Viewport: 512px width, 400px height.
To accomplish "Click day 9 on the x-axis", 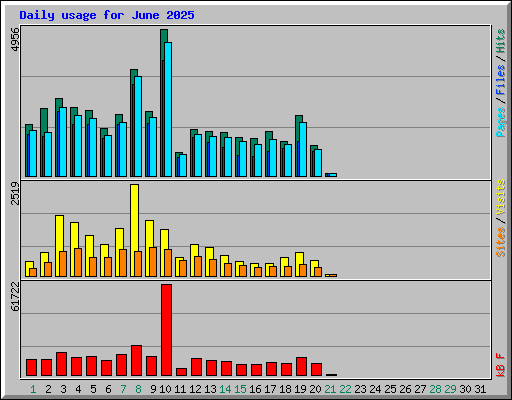I will click(x=153, y=389).
